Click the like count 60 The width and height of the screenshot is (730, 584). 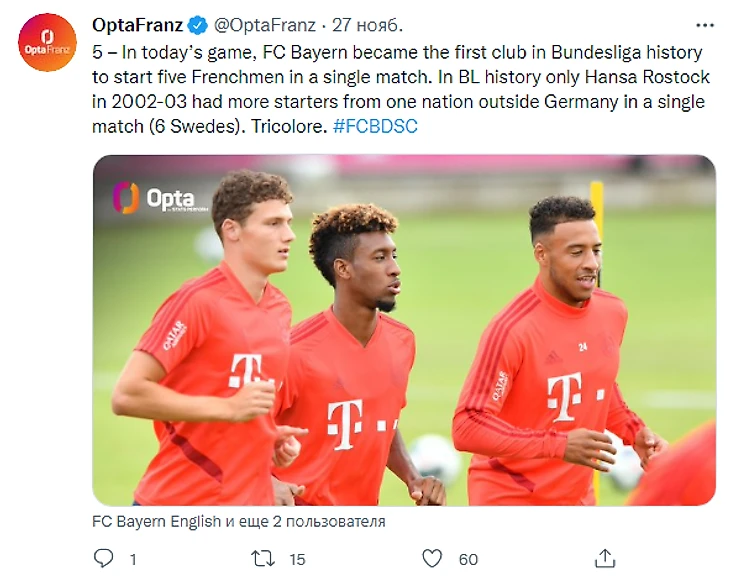(467, 559)
